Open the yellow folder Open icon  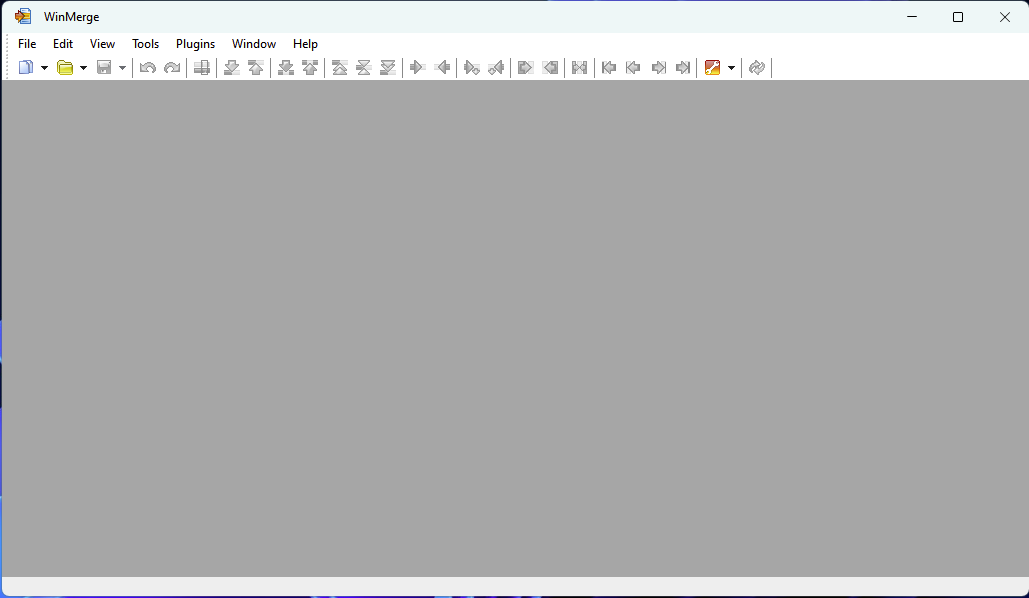pyautogui.click(x=65, y=68)
